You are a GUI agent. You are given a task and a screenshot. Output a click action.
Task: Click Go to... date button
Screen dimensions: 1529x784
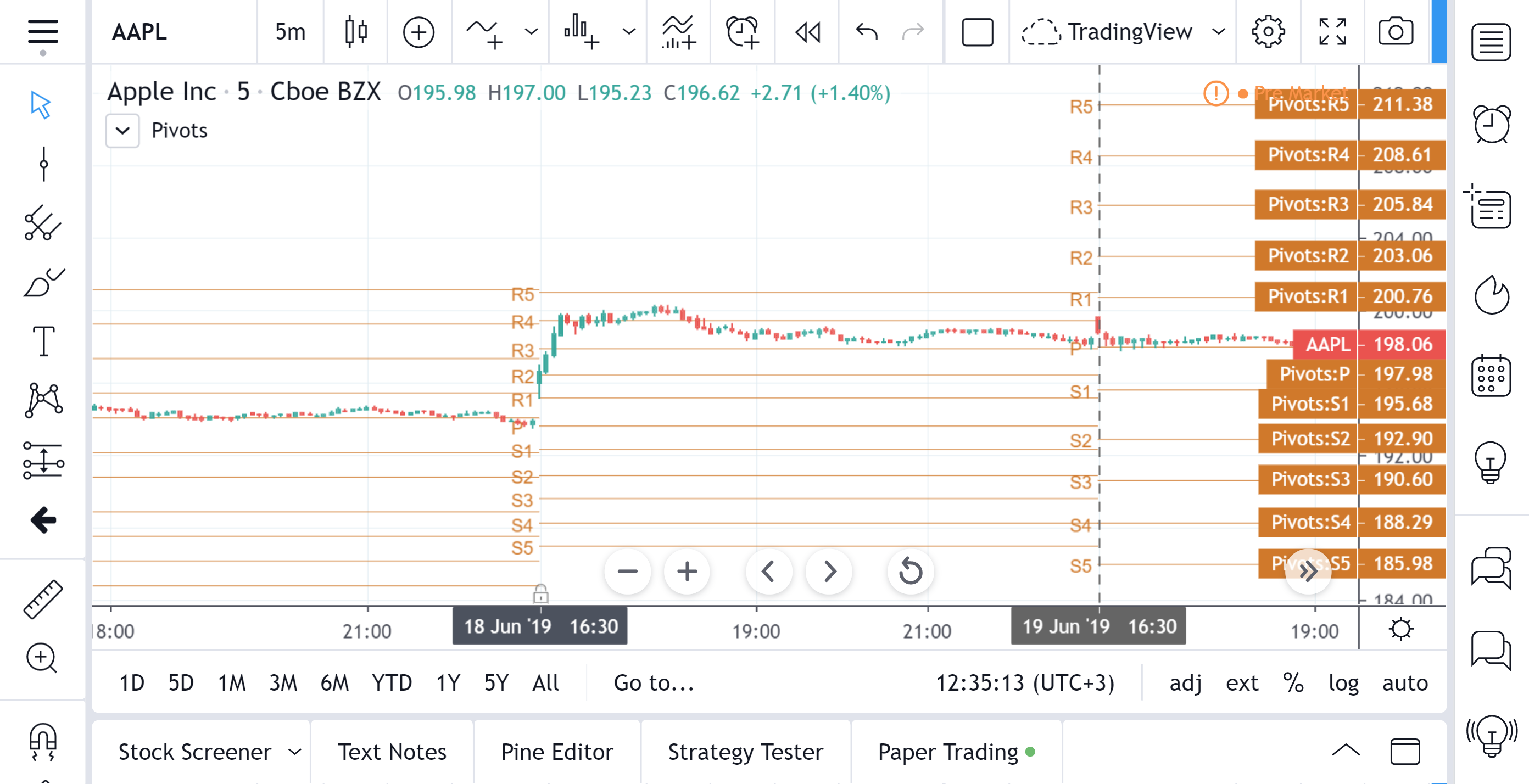tap(654, 682)
